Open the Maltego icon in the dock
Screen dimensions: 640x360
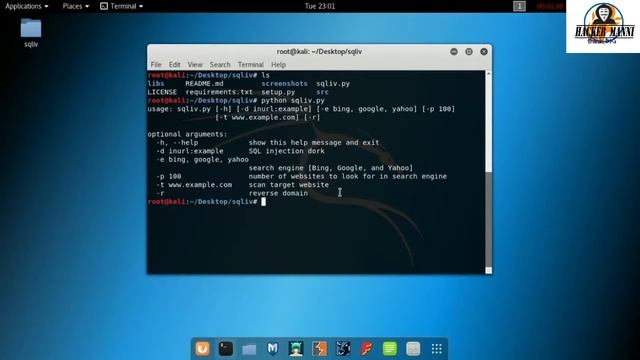343,349
